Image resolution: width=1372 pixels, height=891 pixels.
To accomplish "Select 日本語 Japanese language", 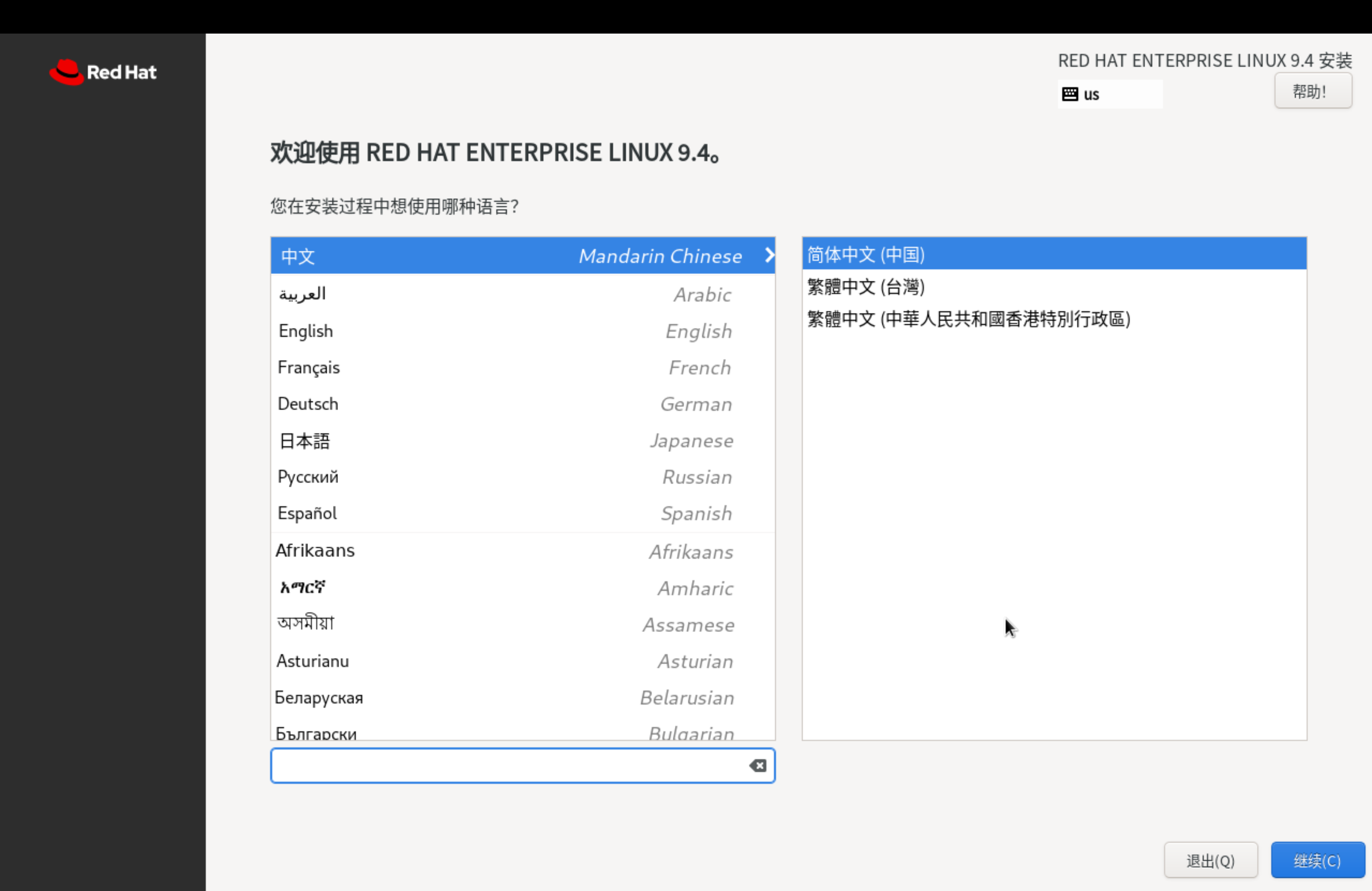I will [523, 441].
